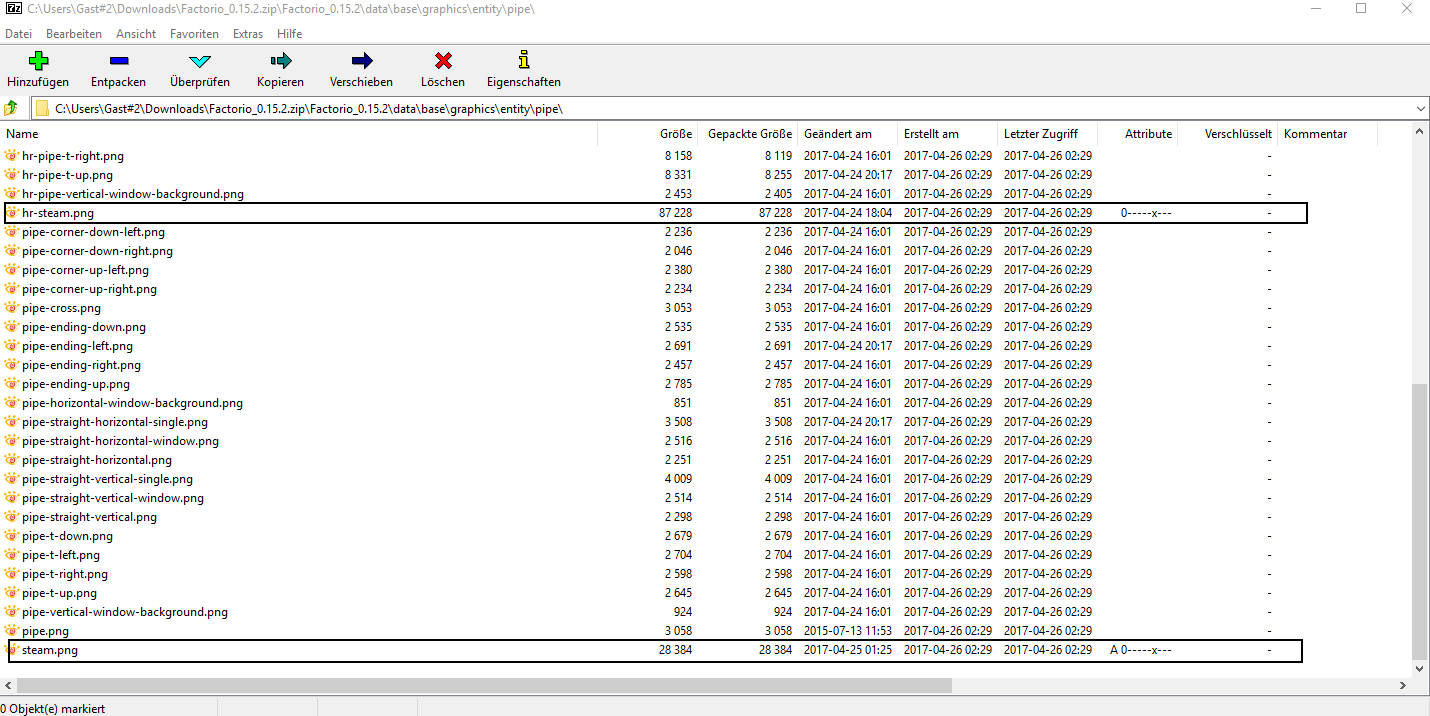
Task: Select the Verschieben move icon
Action: click(x=361, y=61)
